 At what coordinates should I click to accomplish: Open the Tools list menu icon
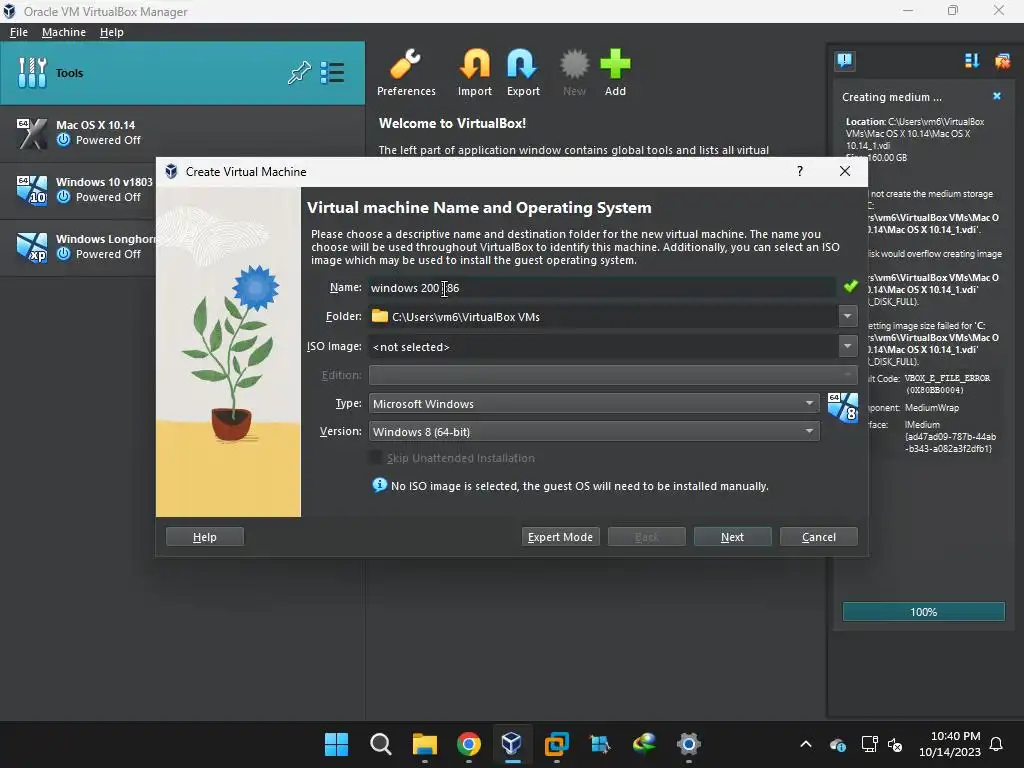pyautogui.click(x=332, y=72)
